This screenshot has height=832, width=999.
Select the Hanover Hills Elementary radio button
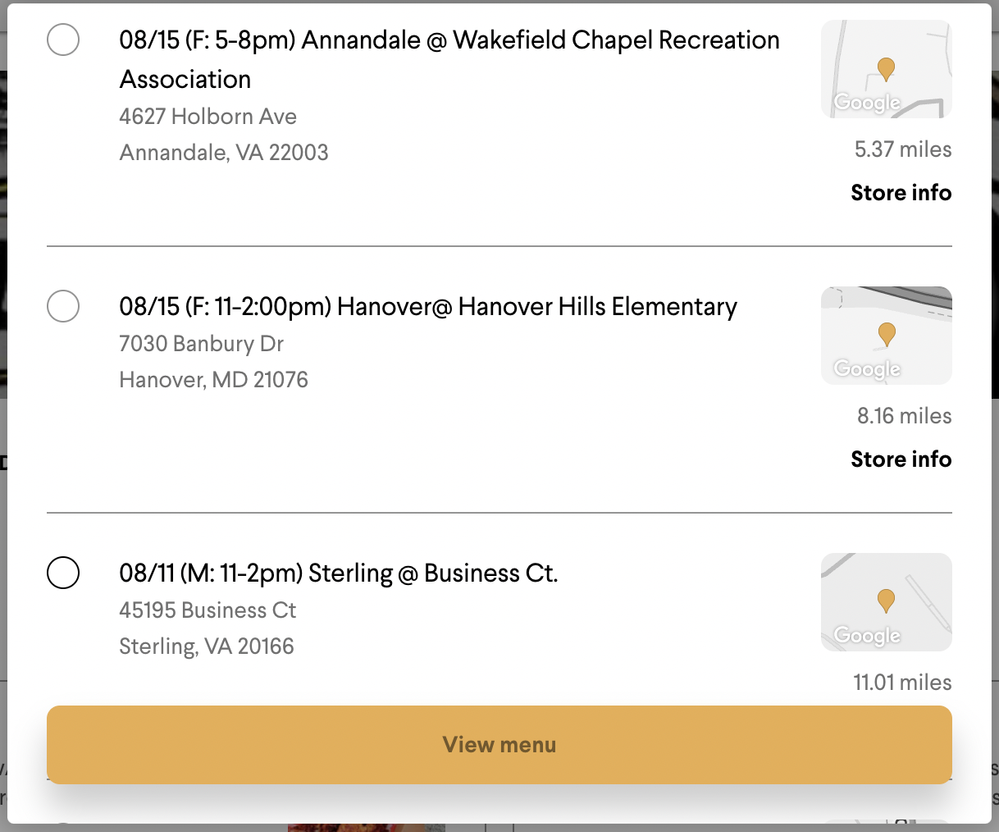(63, 306)
